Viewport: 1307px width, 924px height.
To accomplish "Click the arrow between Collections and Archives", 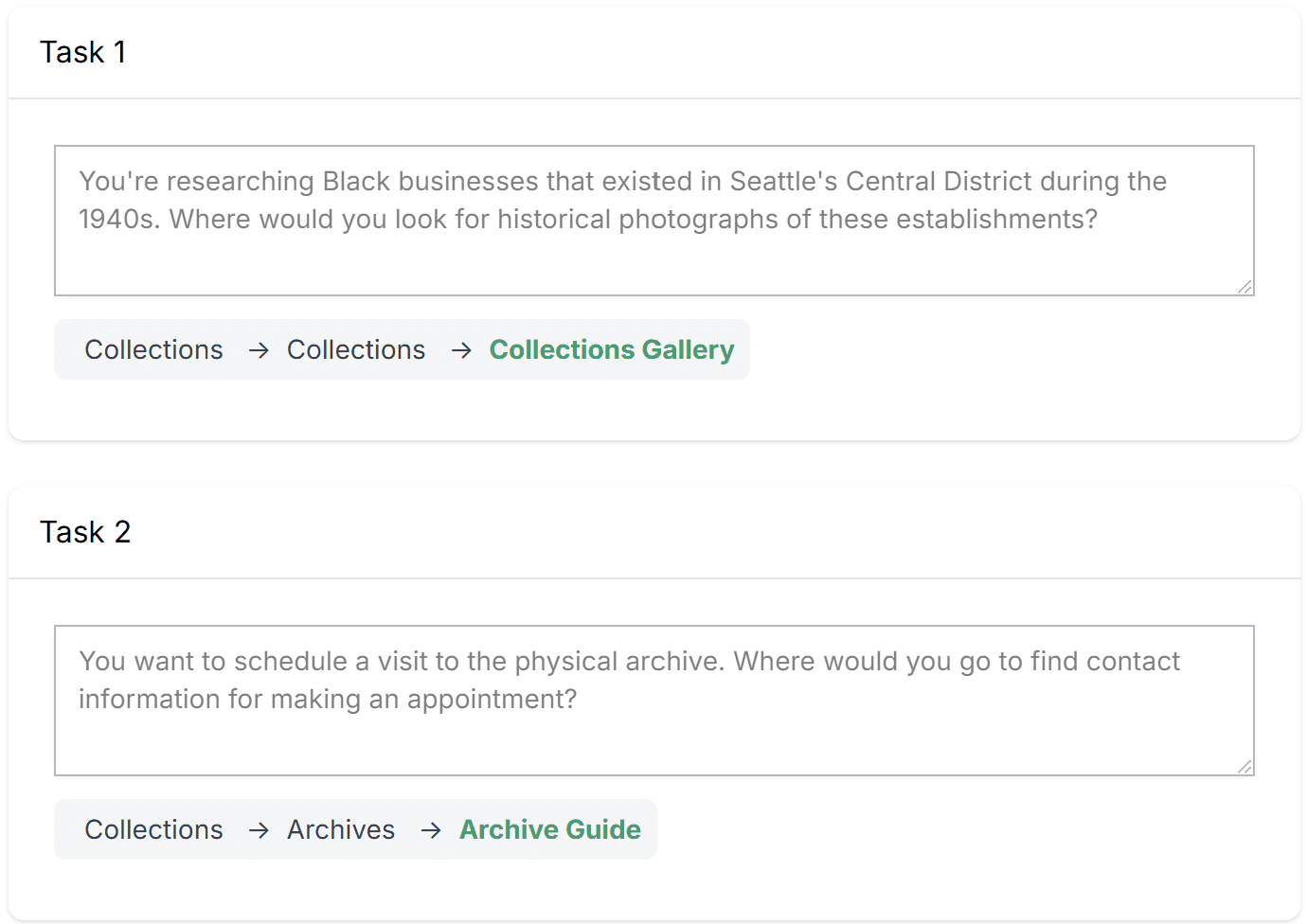I will coord(259,830).
